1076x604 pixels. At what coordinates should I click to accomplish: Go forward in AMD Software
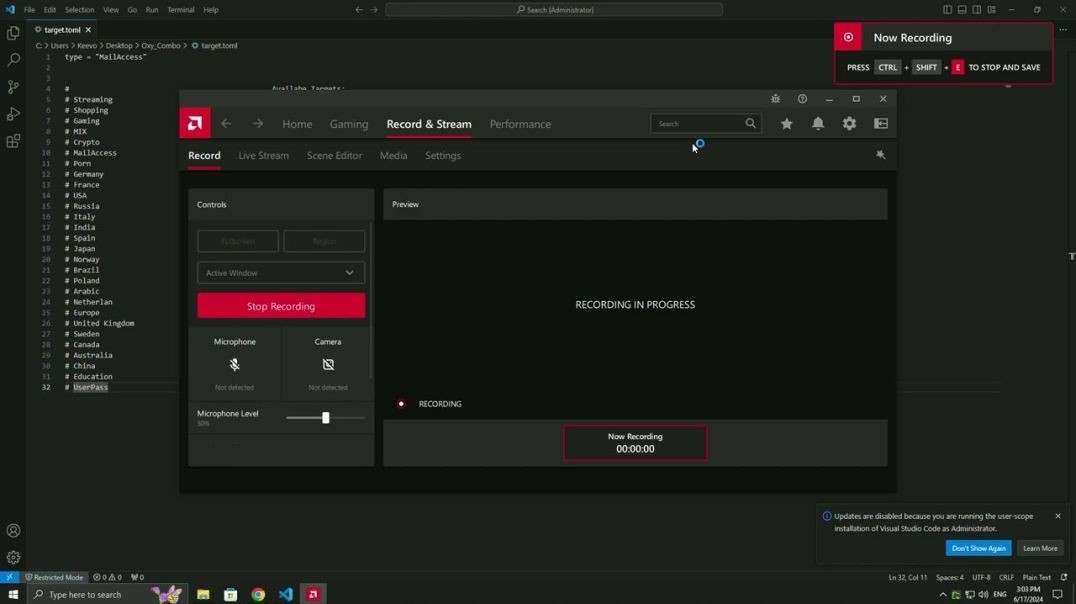tap(257, 124)
